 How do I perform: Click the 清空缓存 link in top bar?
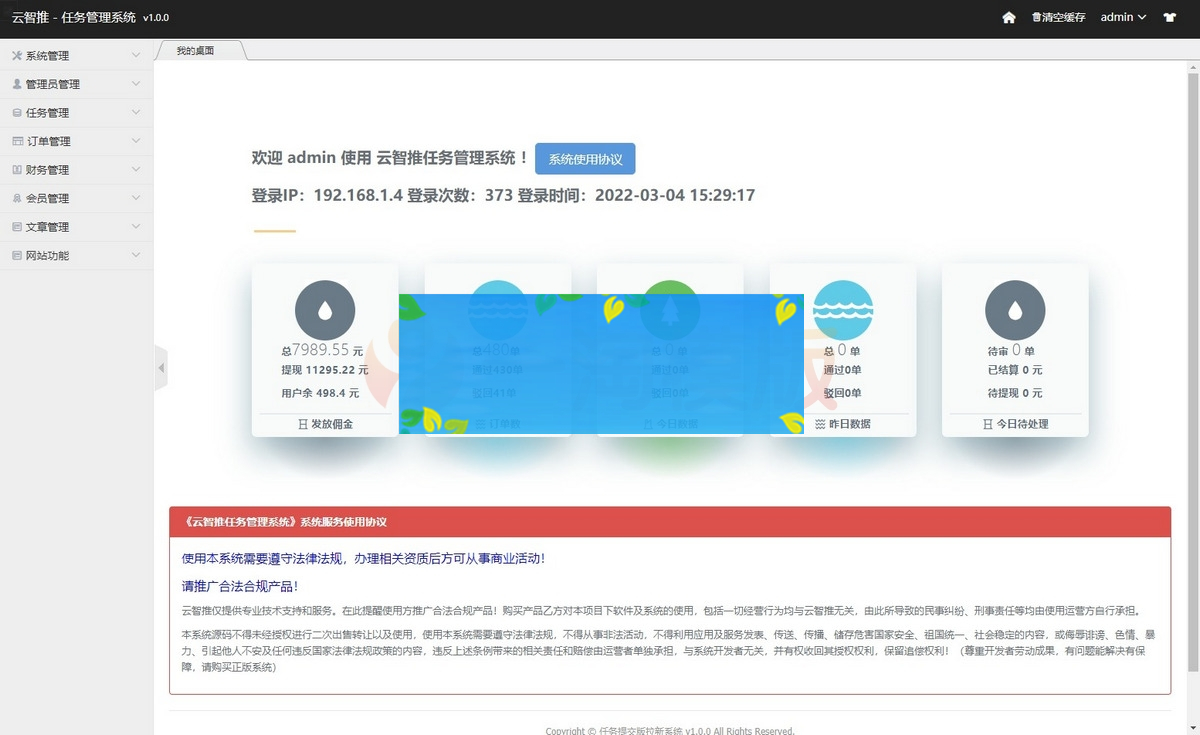click(x=1058, y=17)
